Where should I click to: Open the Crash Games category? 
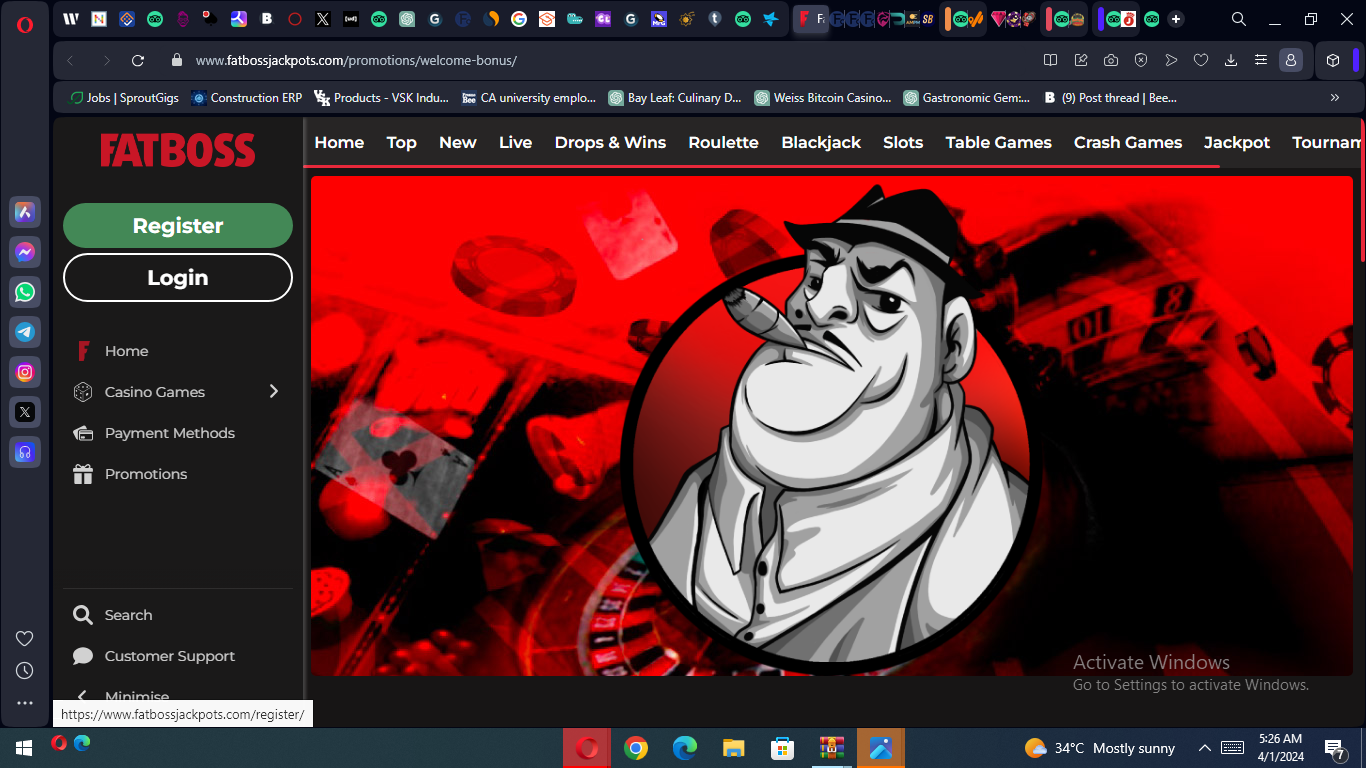coord(1128,142)
